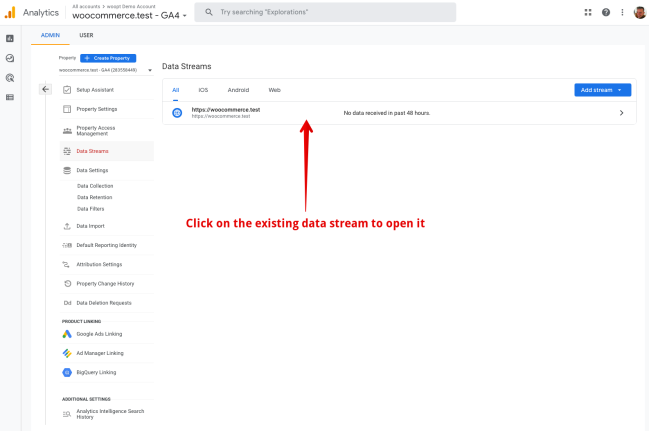This screenshot has height=431, width=649.
Task: Open the Google apps grid icon
Action: (588, 12)
